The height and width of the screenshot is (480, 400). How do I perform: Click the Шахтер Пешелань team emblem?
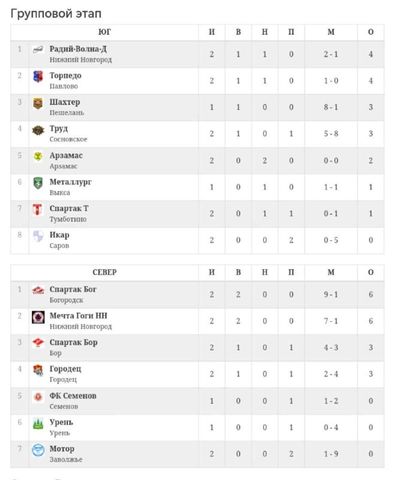38,103
